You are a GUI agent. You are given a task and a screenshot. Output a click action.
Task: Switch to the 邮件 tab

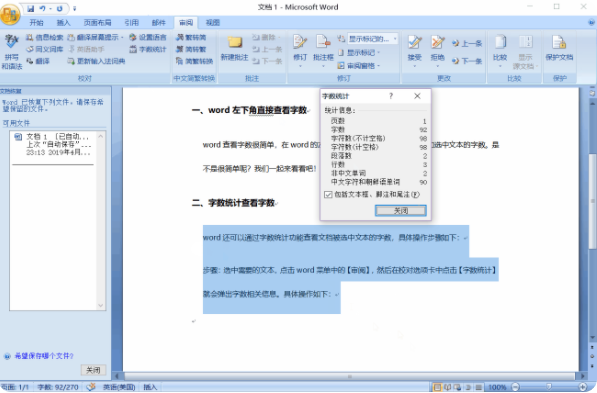(159, 22)
